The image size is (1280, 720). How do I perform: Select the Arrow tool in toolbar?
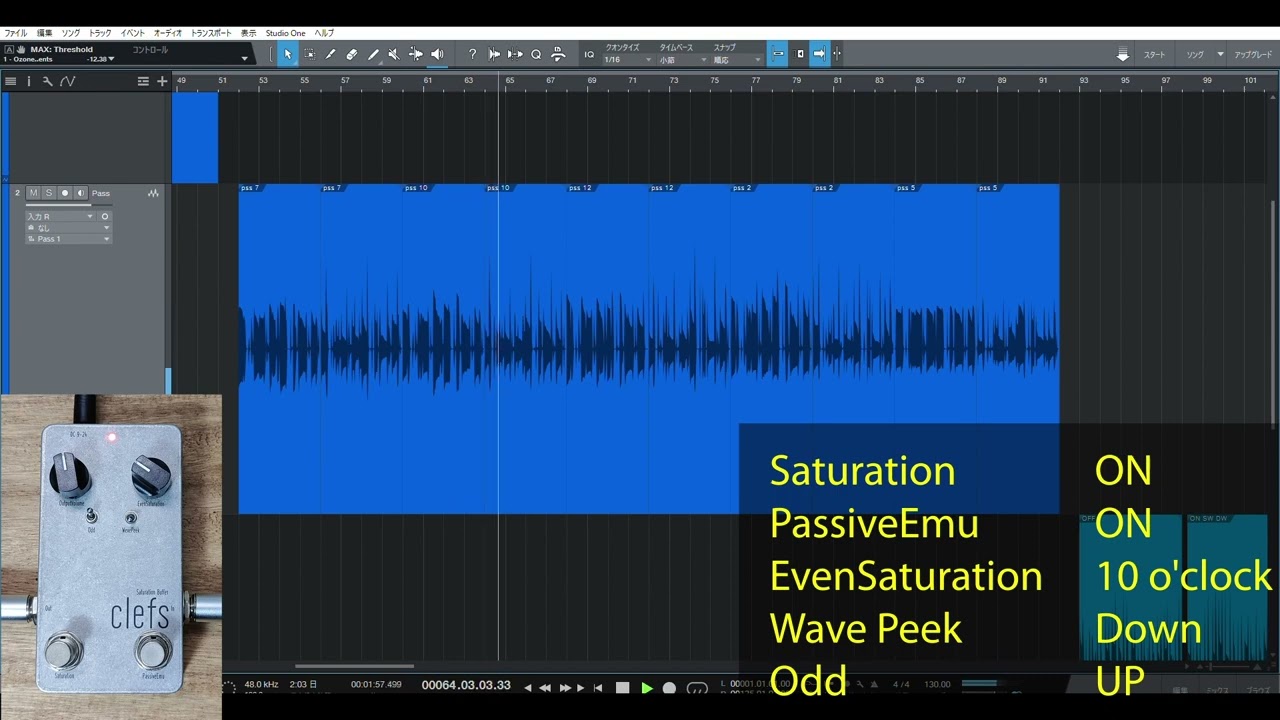pos(288,54)
